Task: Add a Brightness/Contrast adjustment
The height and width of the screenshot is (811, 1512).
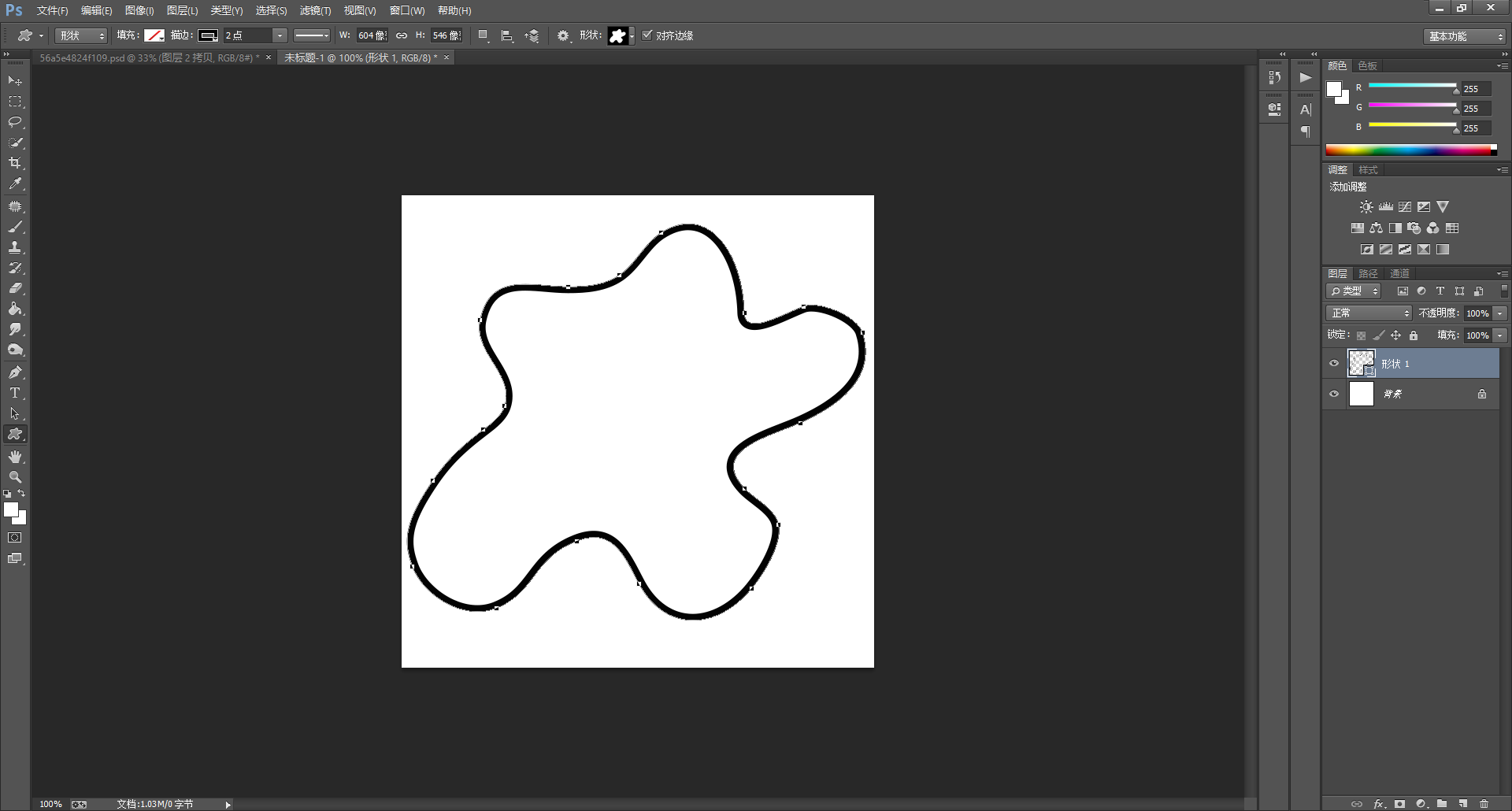Action: (x=1366, y=207)
